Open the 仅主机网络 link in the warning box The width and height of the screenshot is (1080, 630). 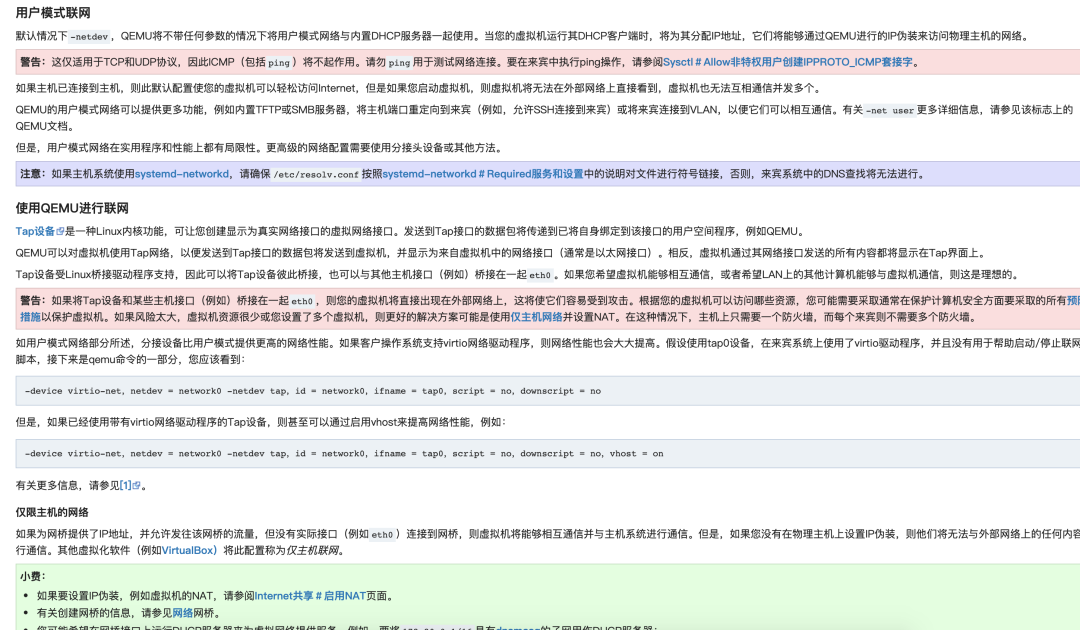(537, 317)
